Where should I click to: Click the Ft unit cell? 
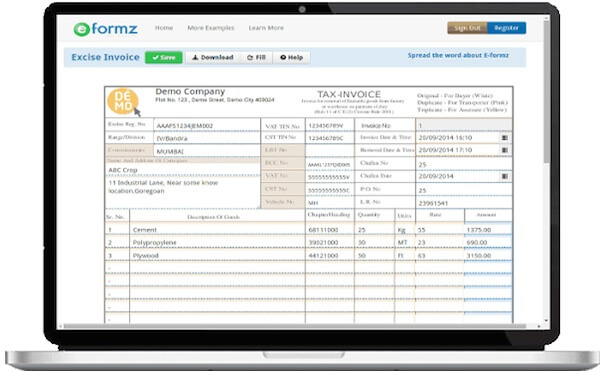pos(404,255)
